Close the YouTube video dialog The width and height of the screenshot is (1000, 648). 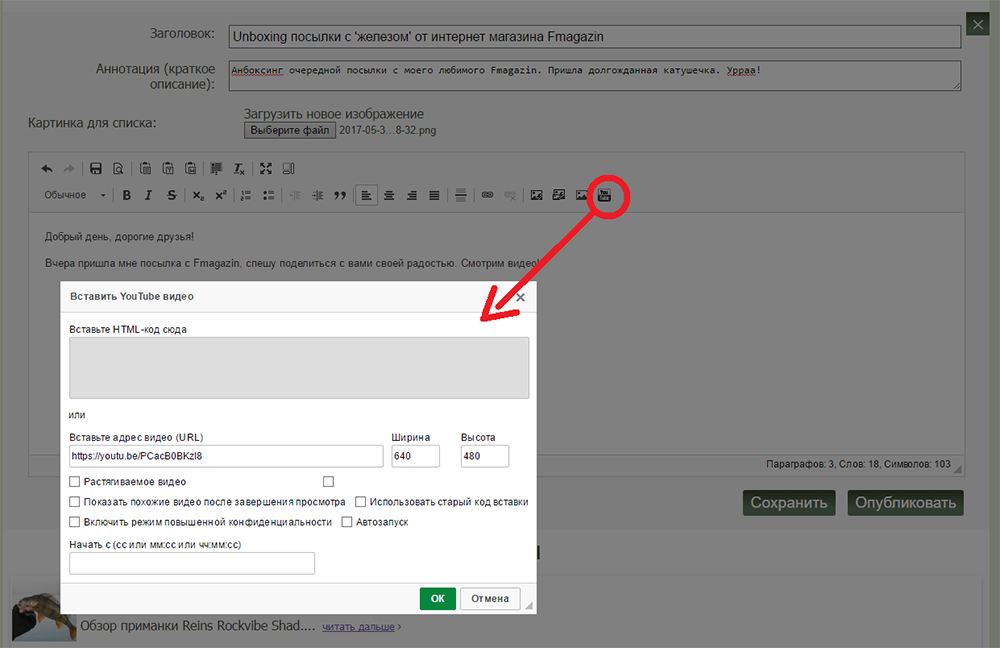[520, 296]
